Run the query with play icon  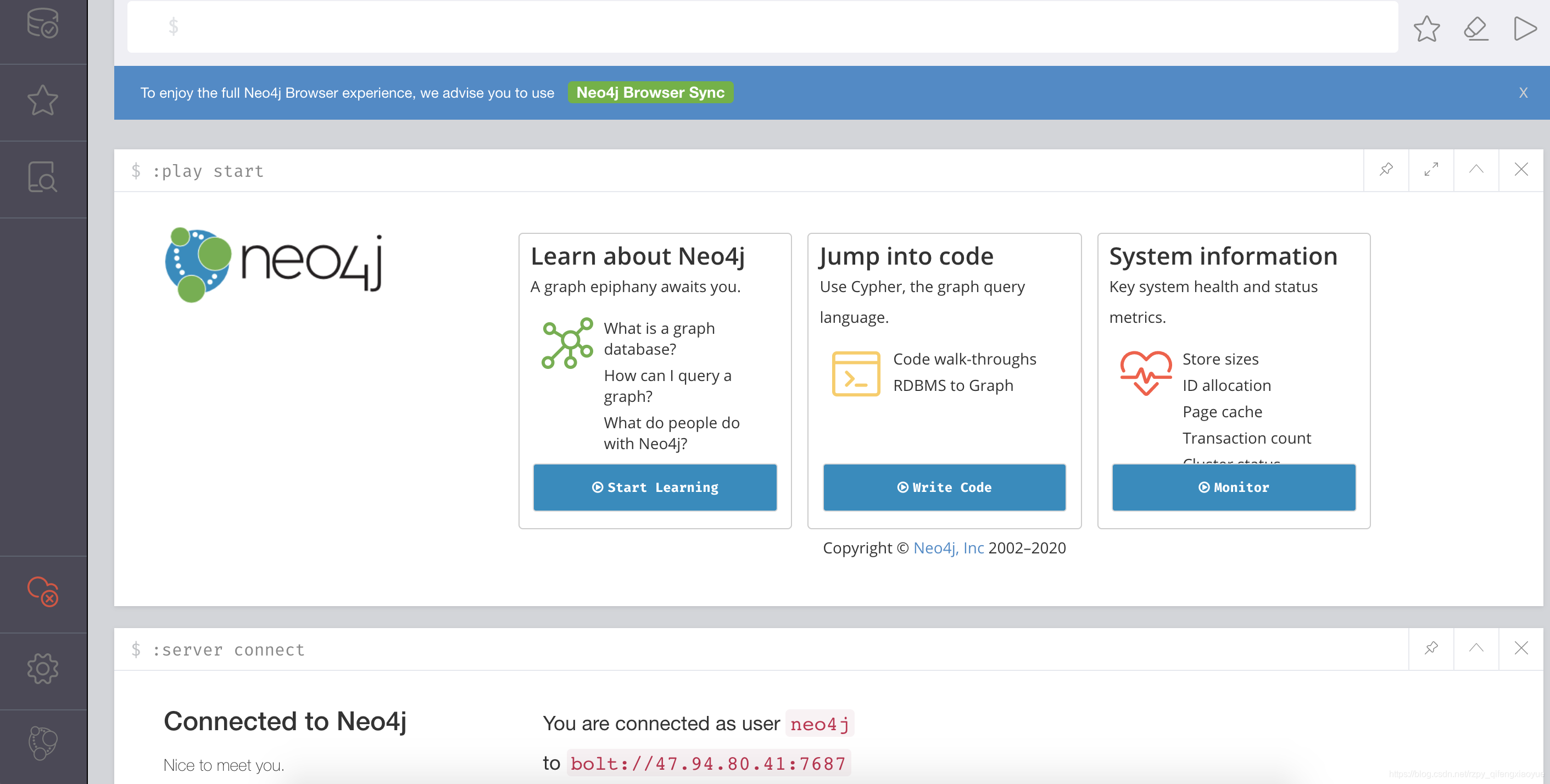(1525, 28)
